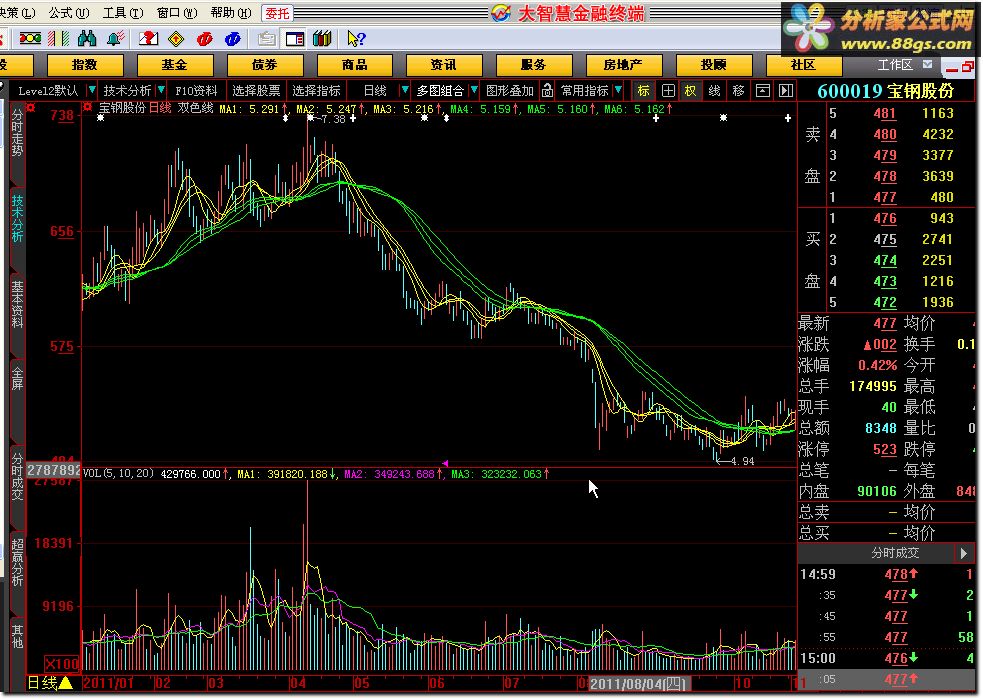
Task: Switch to the 商品 tab
Action: point(354,65)
